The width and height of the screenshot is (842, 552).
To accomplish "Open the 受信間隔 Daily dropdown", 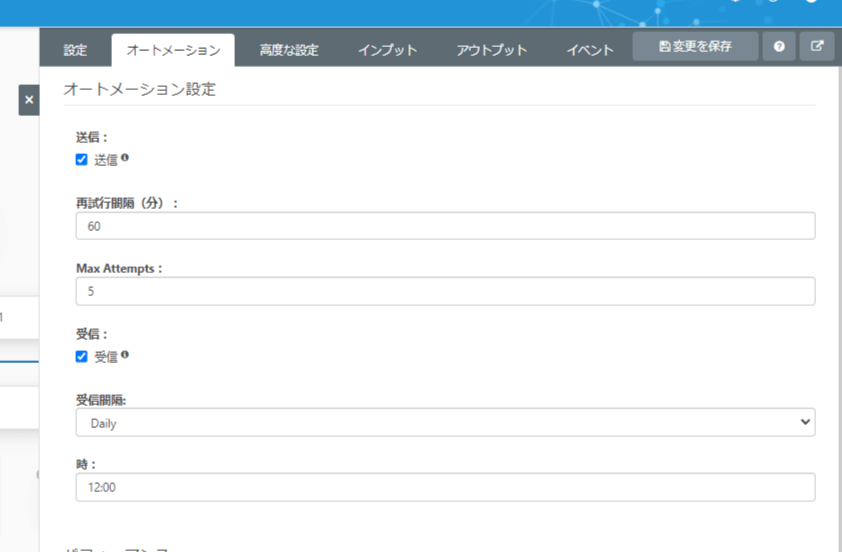I will [x=445, y=423].
